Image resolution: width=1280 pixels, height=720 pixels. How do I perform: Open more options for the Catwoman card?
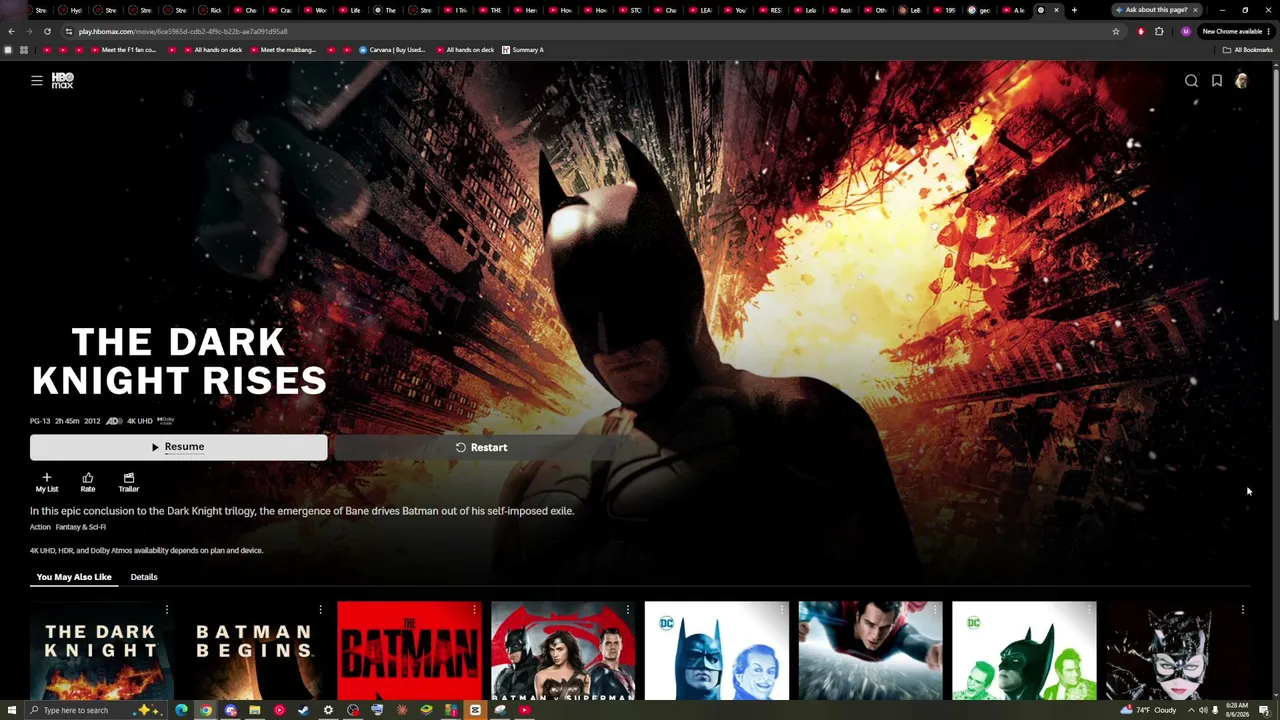coord(1243,610)
